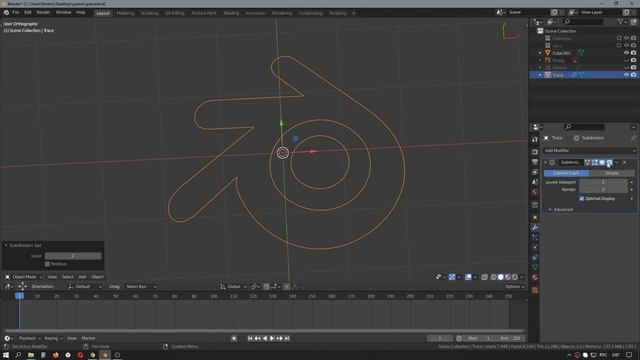
Task: Open the subdivision modifier extras chevron menu
Action: pos(617,162)
